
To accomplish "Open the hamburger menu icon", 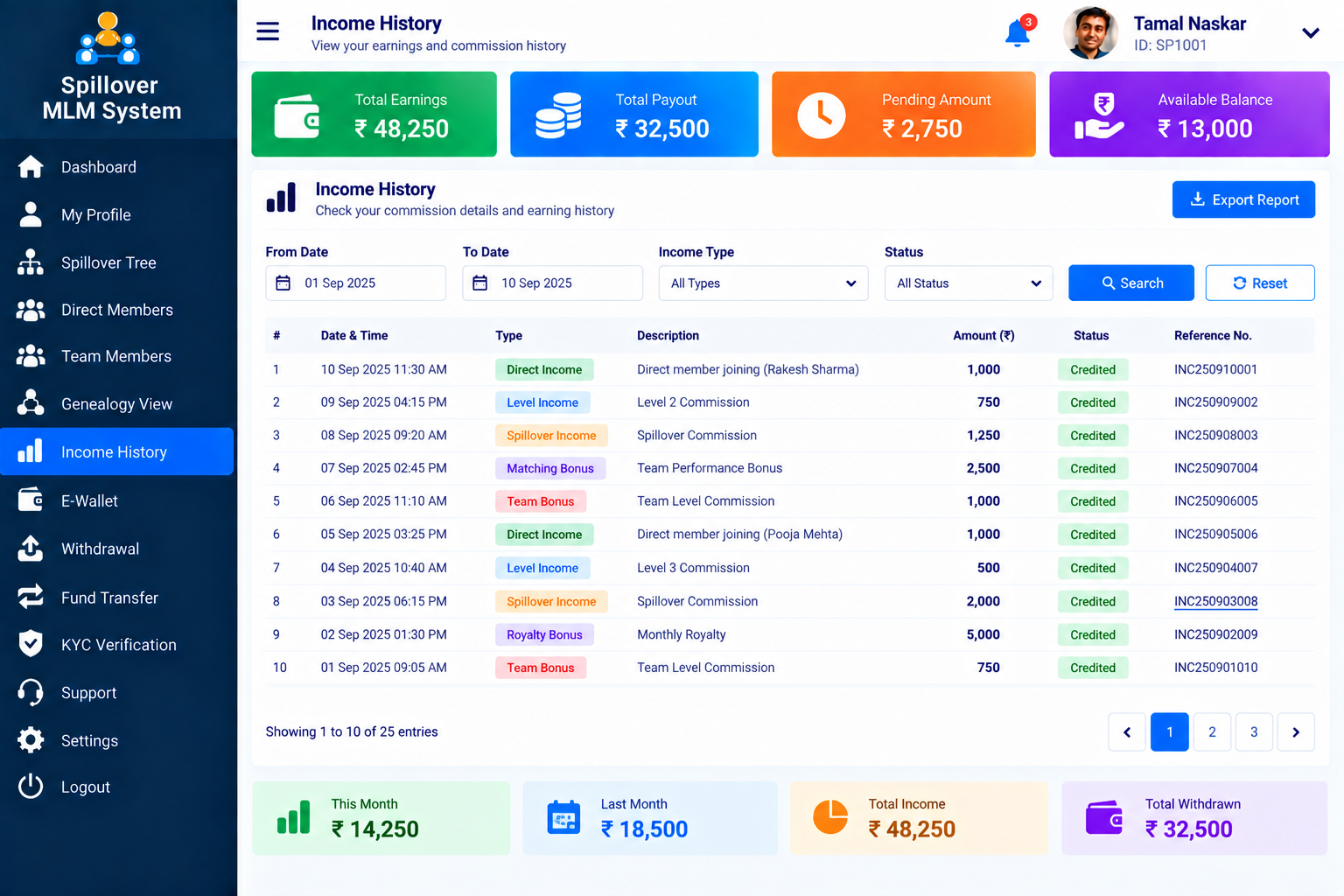I will (x=268, y=31).
